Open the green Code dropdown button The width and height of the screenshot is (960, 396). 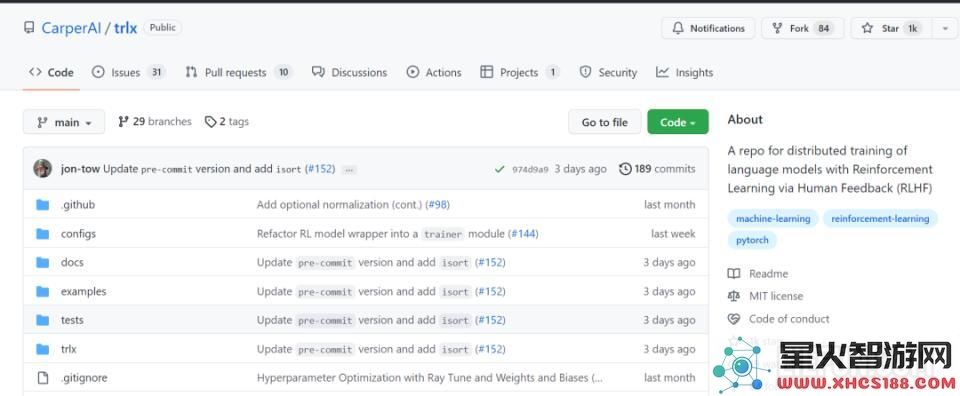(x=678, y=122)
